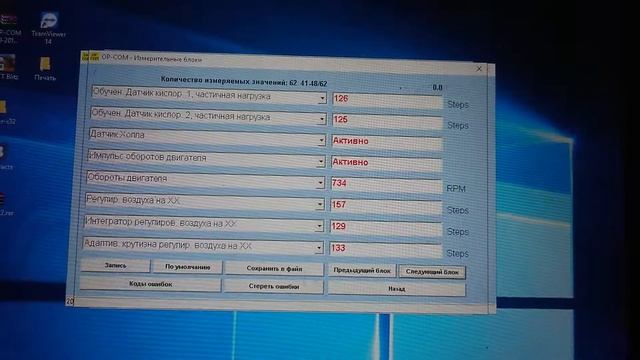Open TeamViewer 14 desktop shortcut
Image resolution: width=640 pixels, height=360 pixels.
coord(49,27)
